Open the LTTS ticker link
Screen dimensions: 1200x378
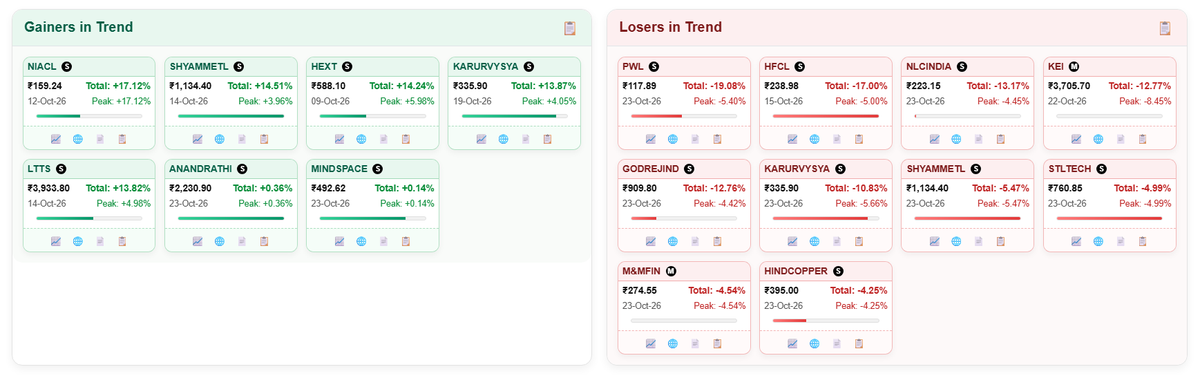[x=40, y=168]
